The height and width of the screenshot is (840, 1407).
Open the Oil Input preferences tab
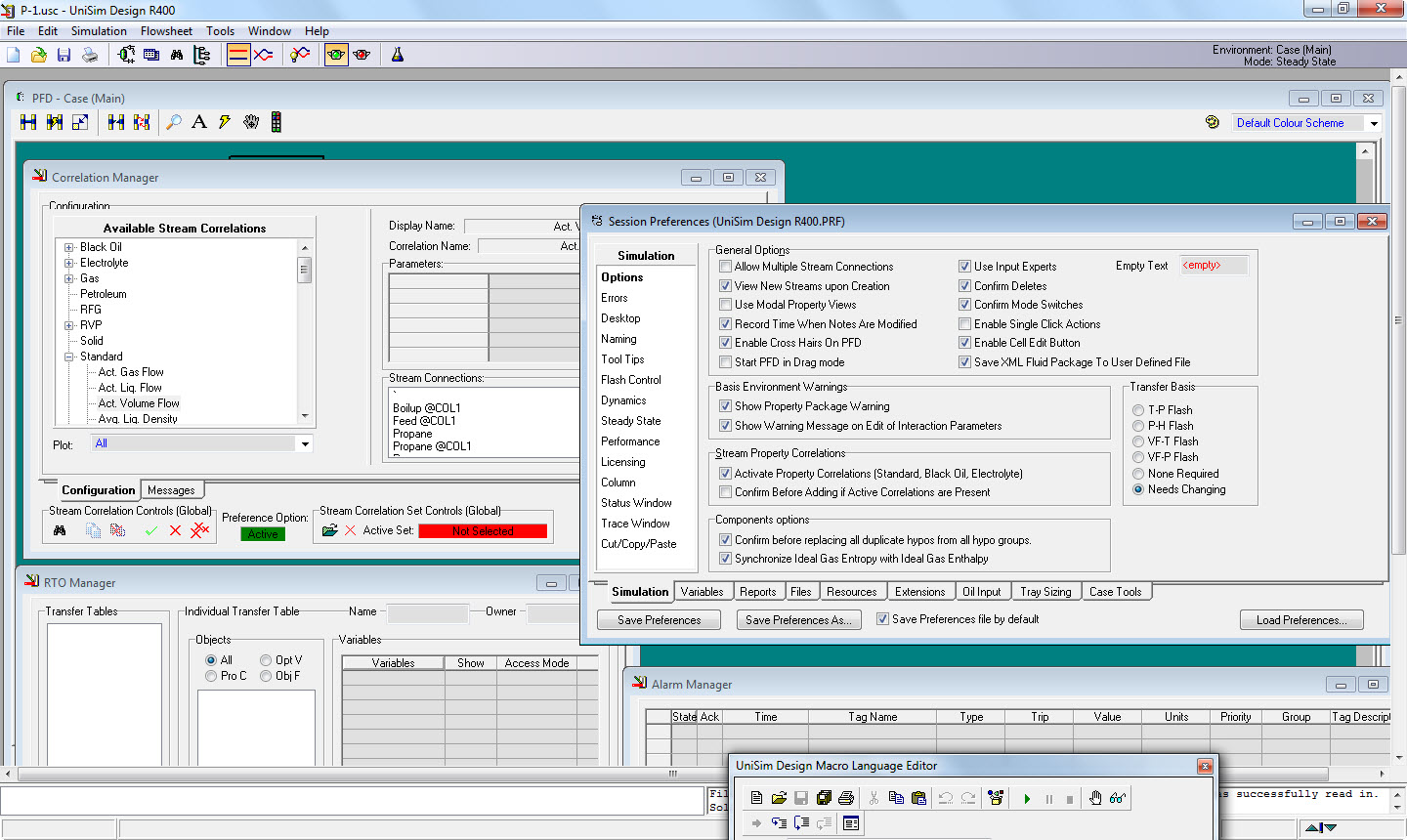[981, 592]
